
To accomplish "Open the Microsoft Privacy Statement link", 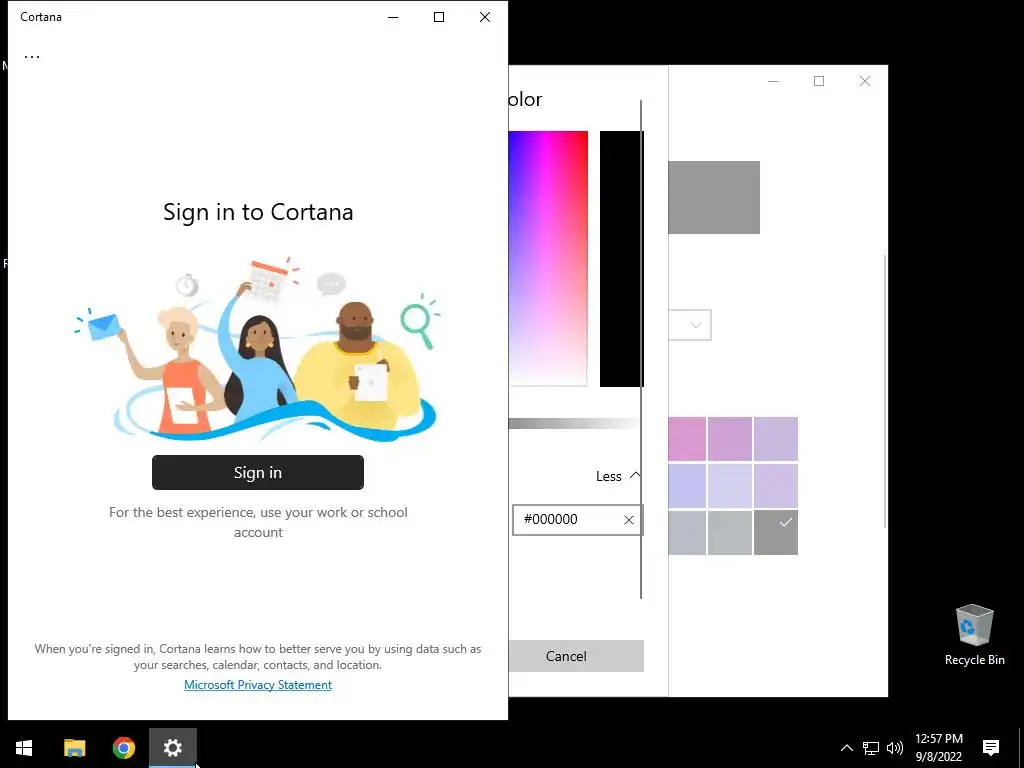I will click(x=258, y=684).
